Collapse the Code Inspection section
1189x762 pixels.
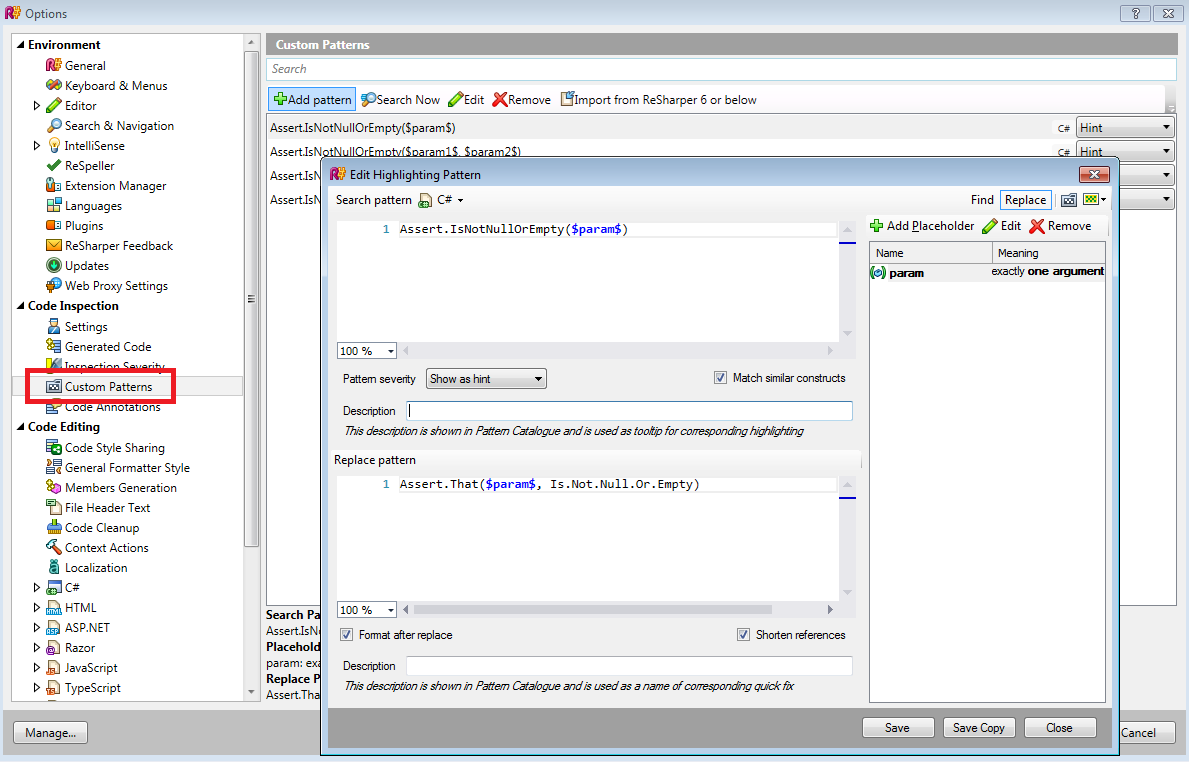point(20,306)
